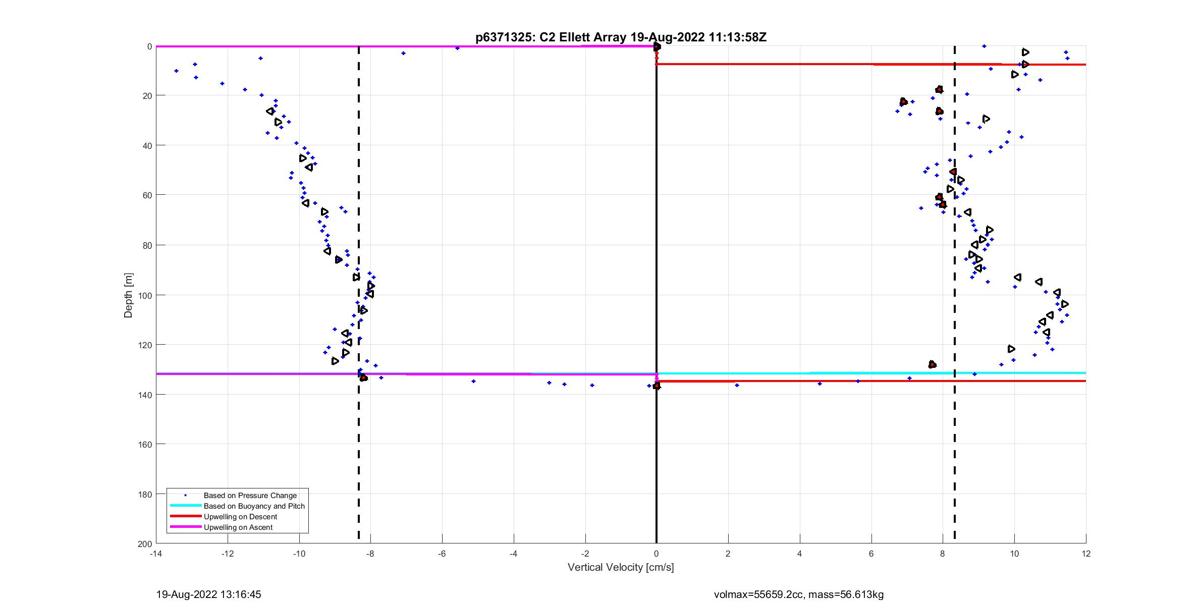
Task: Click the velocity axis tick label '6'
Action: tap(872, 552)
